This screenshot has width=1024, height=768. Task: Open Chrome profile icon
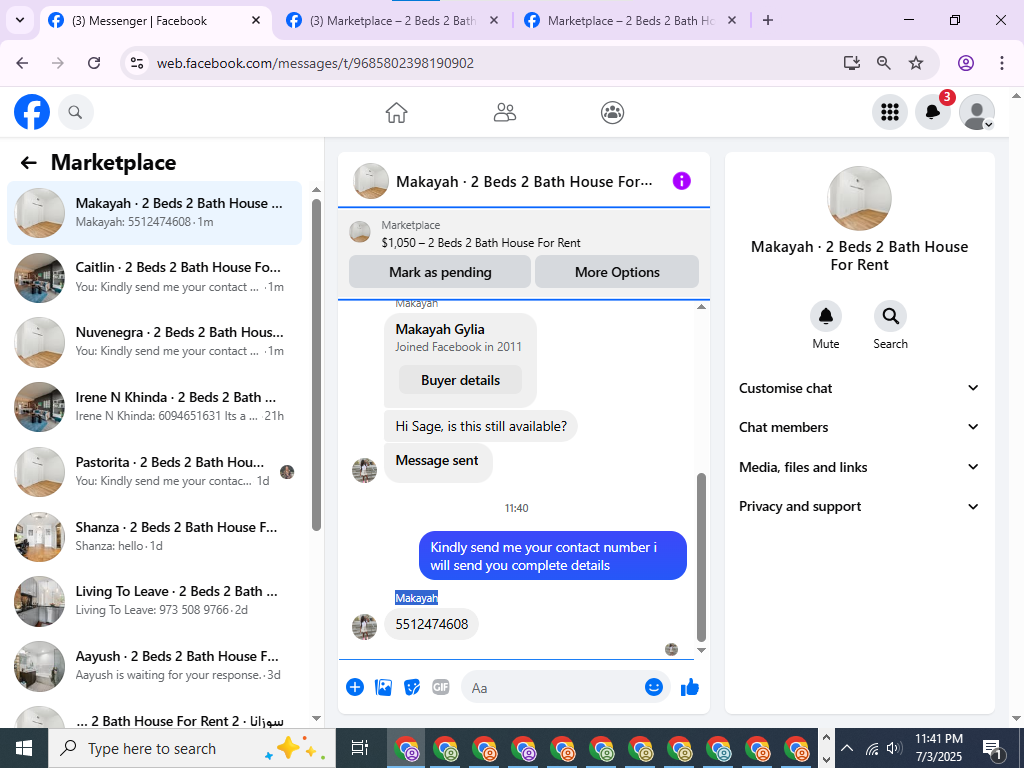pos(966,63)
